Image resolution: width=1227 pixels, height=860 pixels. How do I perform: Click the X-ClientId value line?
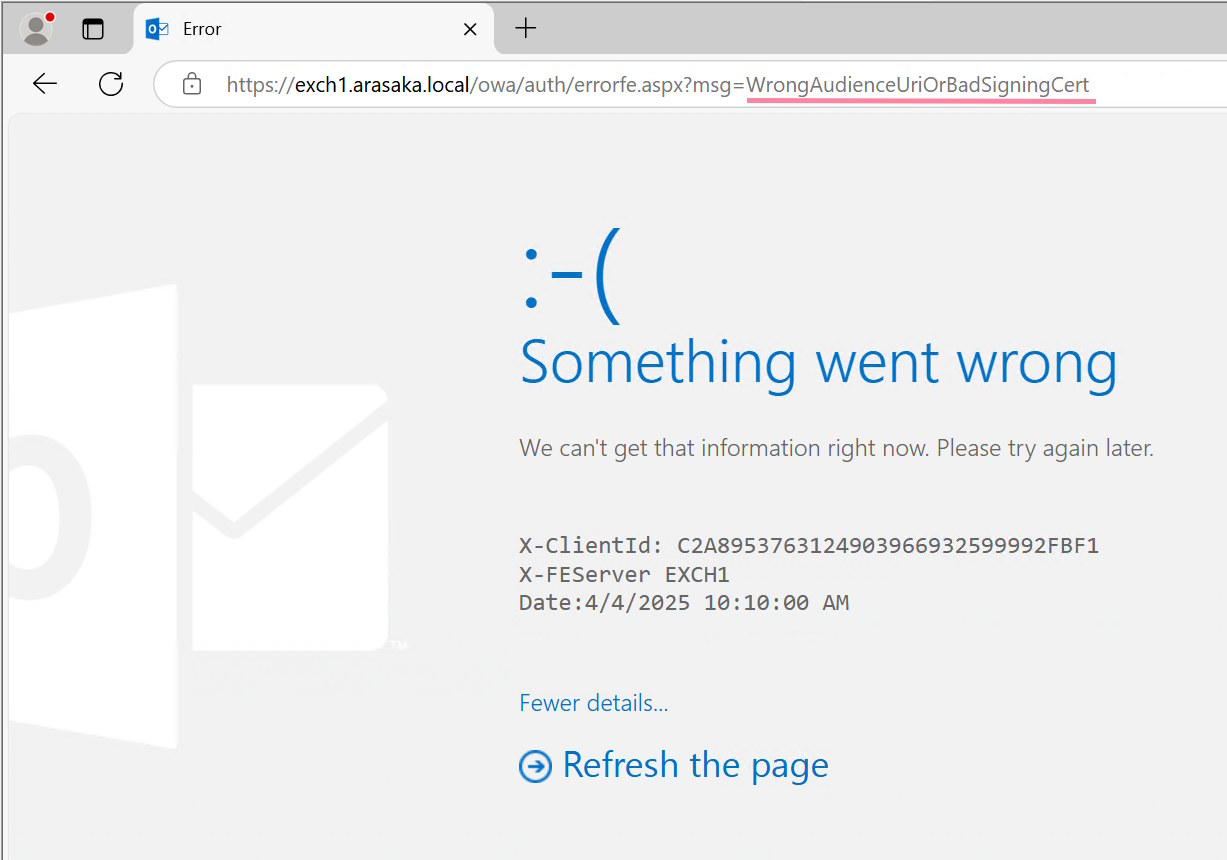pos(808,546)
